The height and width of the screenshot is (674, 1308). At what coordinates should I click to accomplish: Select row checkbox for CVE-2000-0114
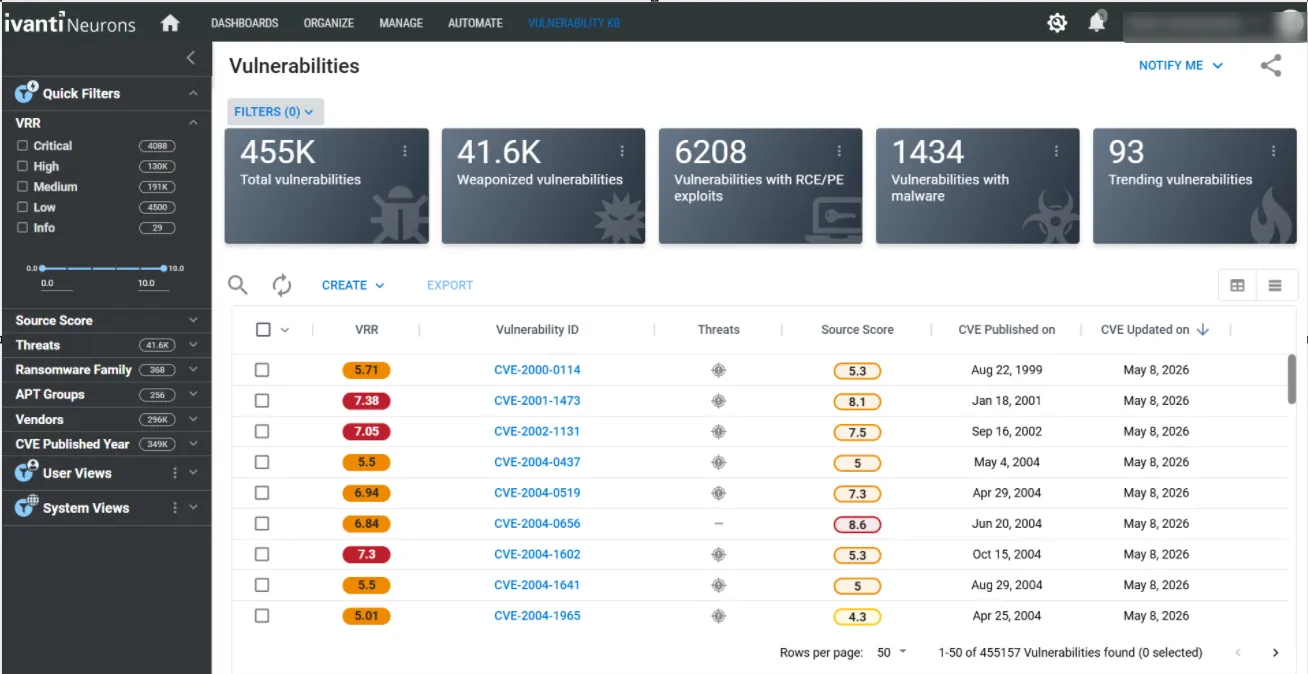pyautogui.click(x=262, y=370)
